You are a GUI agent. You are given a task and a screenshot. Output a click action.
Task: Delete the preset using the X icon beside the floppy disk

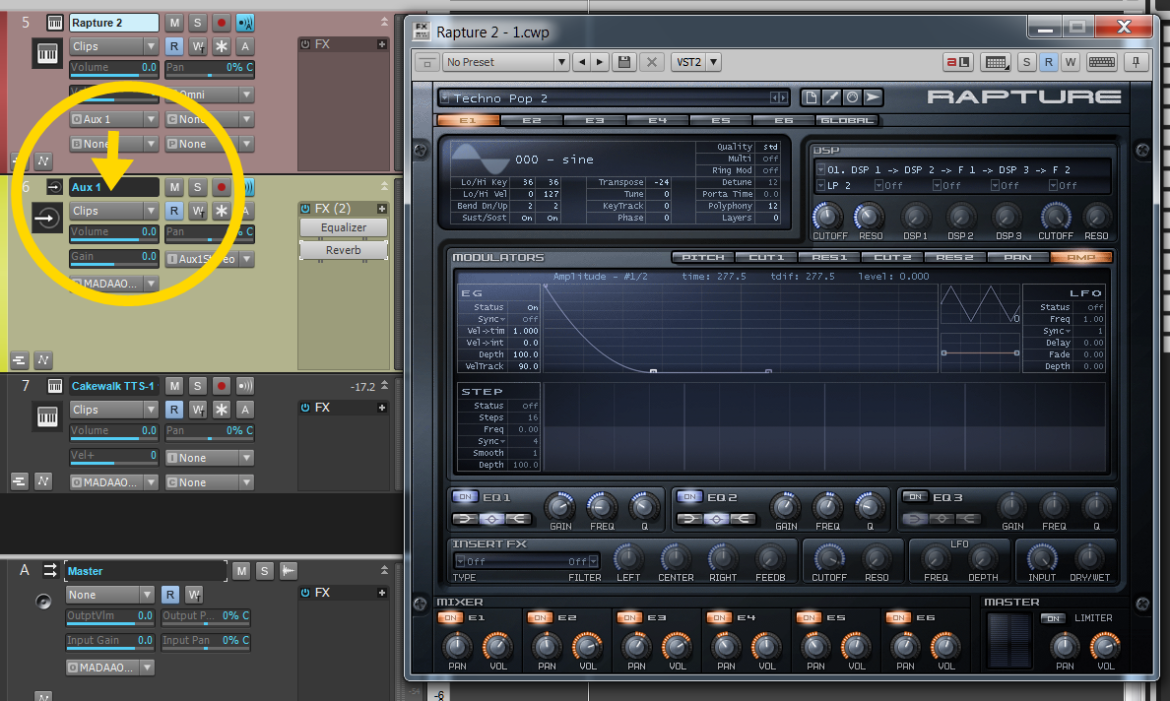(651, 62)
